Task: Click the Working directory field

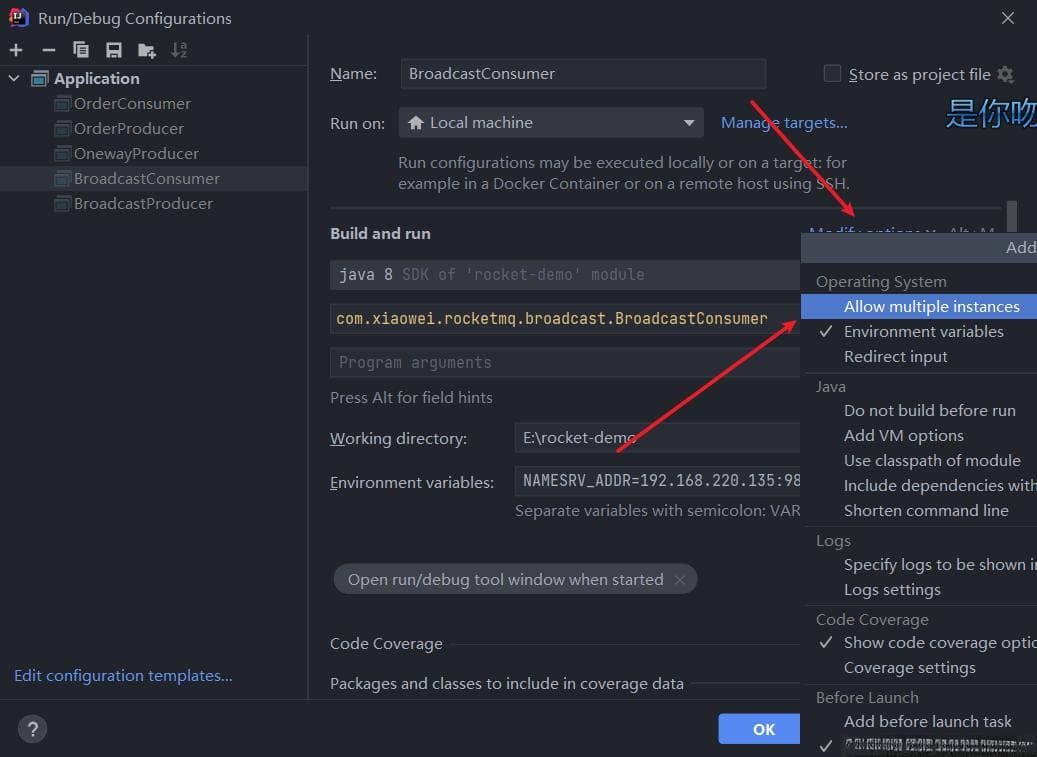Action: tap(657, 438)
